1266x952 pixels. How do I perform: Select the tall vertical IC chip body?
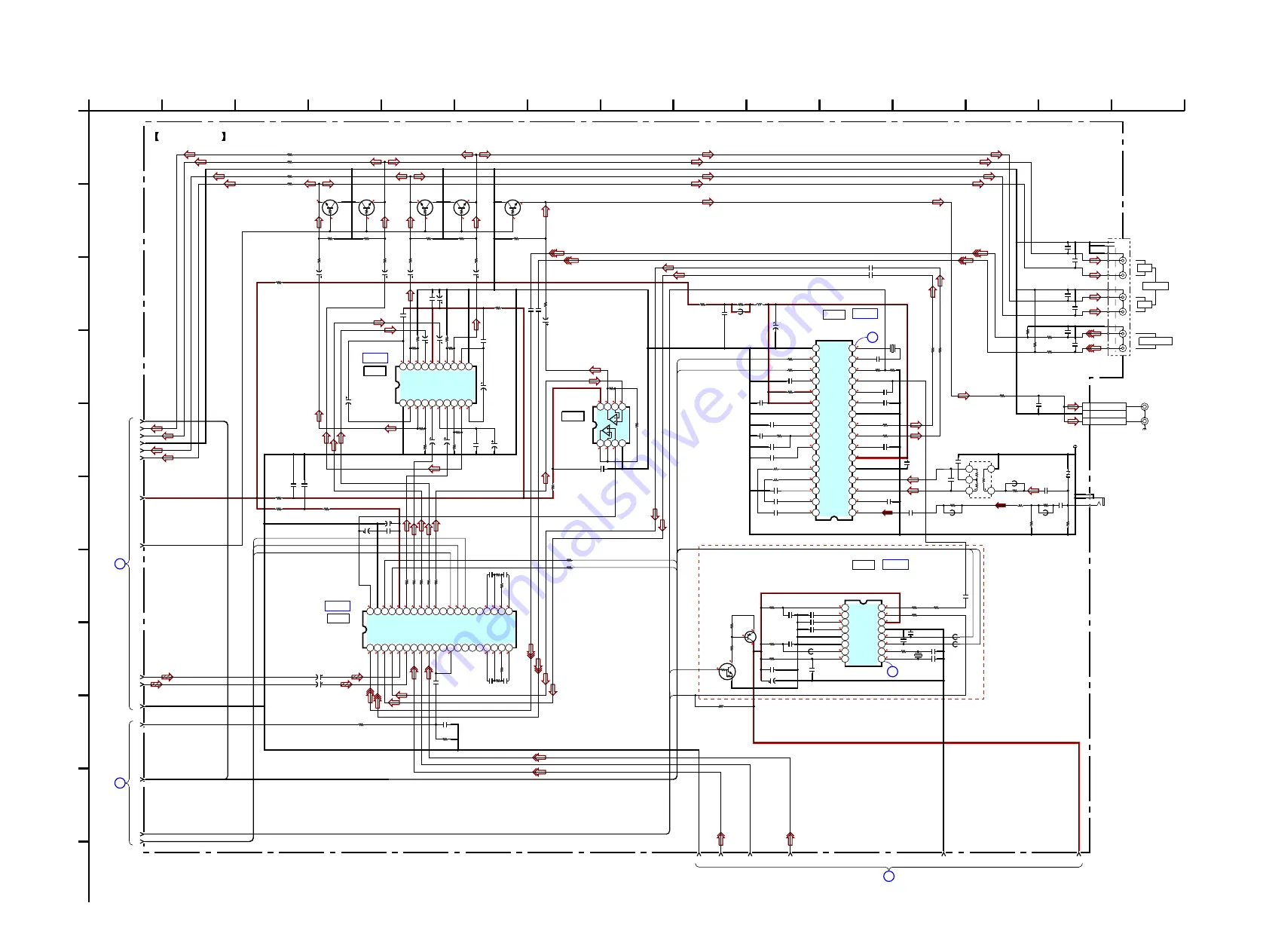coord(833,430)
